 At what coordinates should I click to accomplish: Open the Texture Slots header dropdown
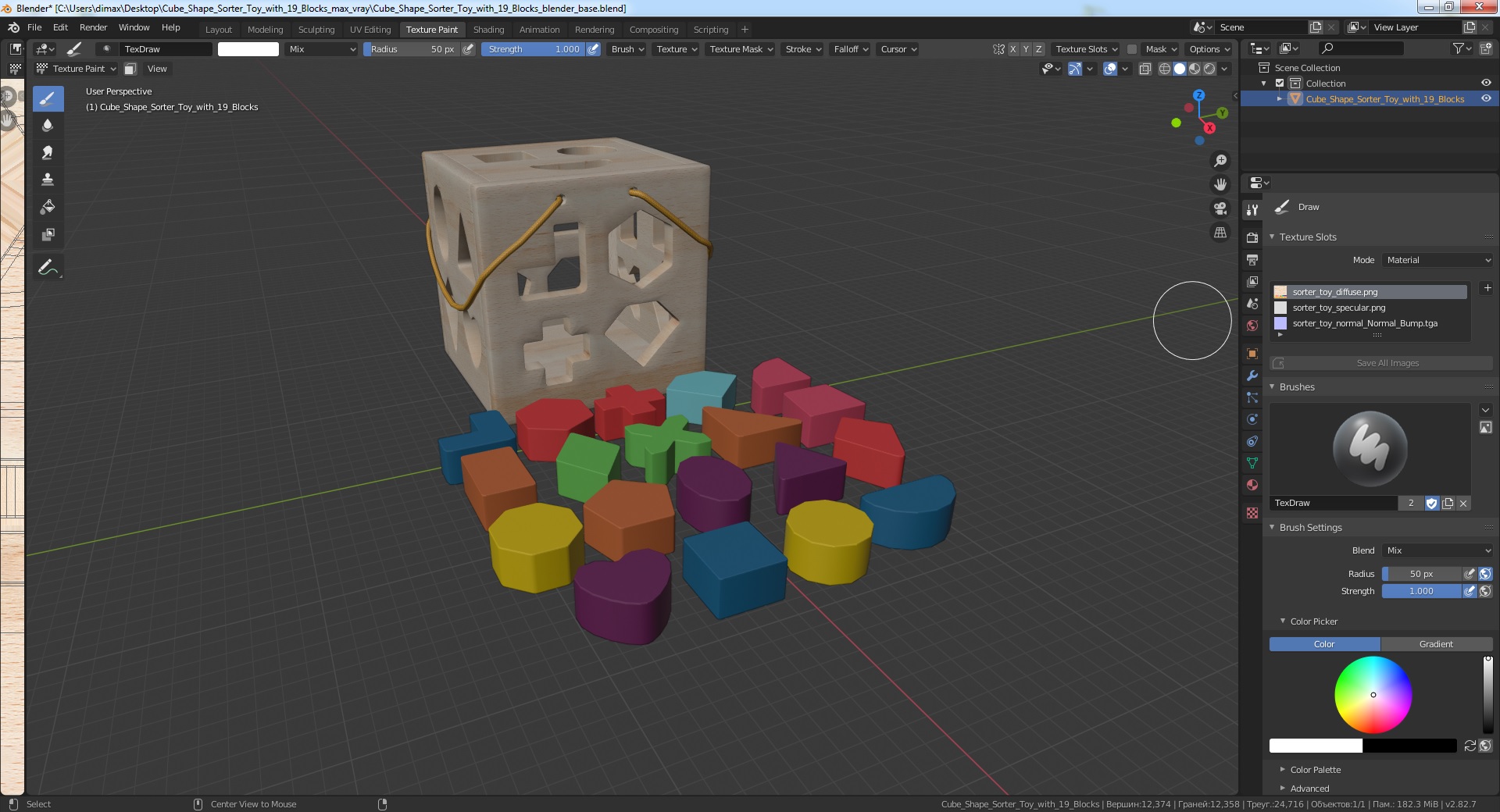1086,49
